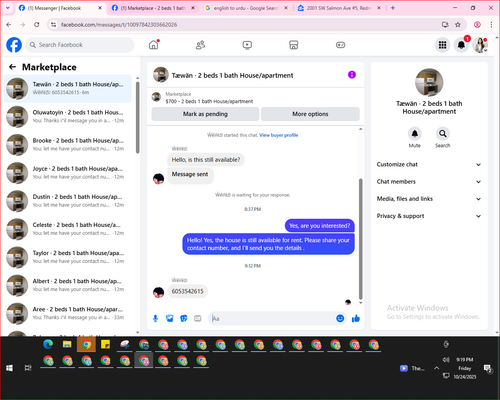Click the Search Facebook field
Viewport: 500px width, 400px height.
80,45
